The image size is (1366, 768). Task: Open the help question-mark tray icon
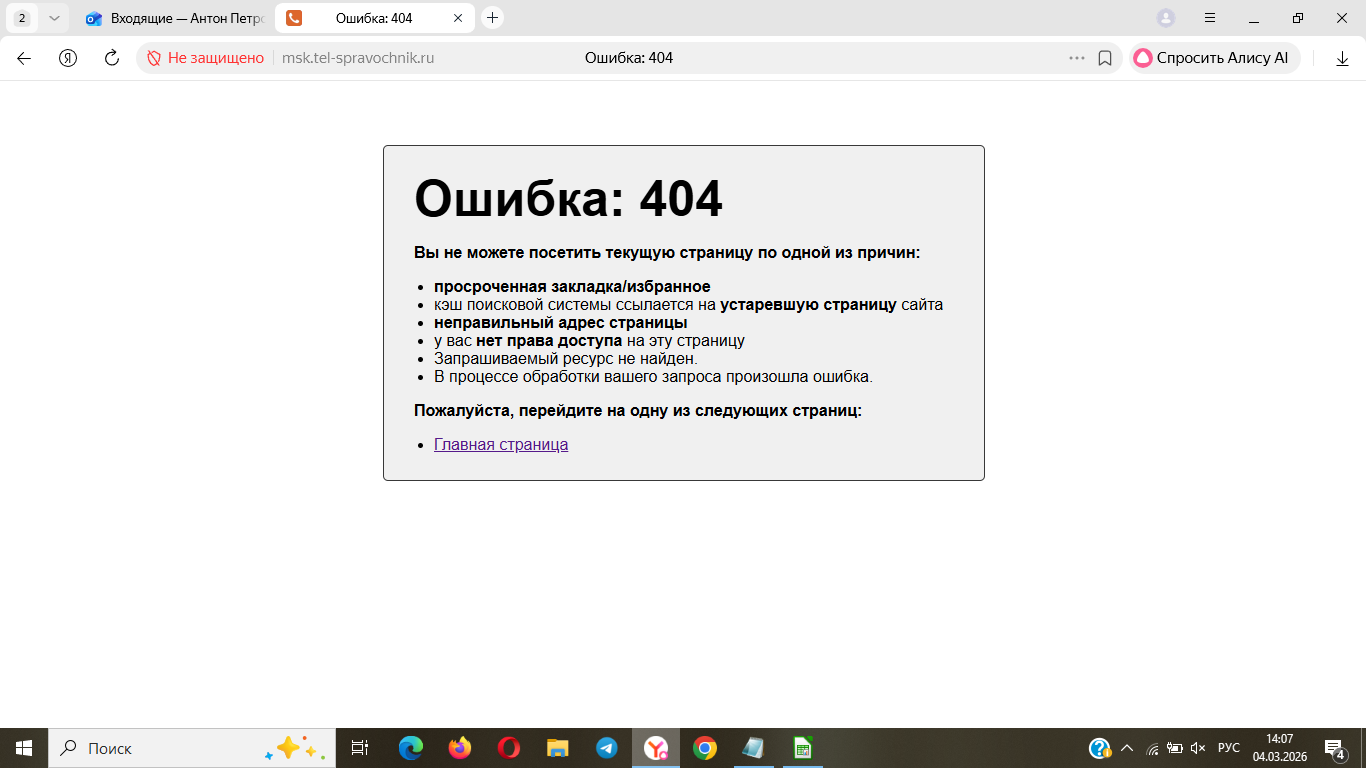click(1100, 748)
